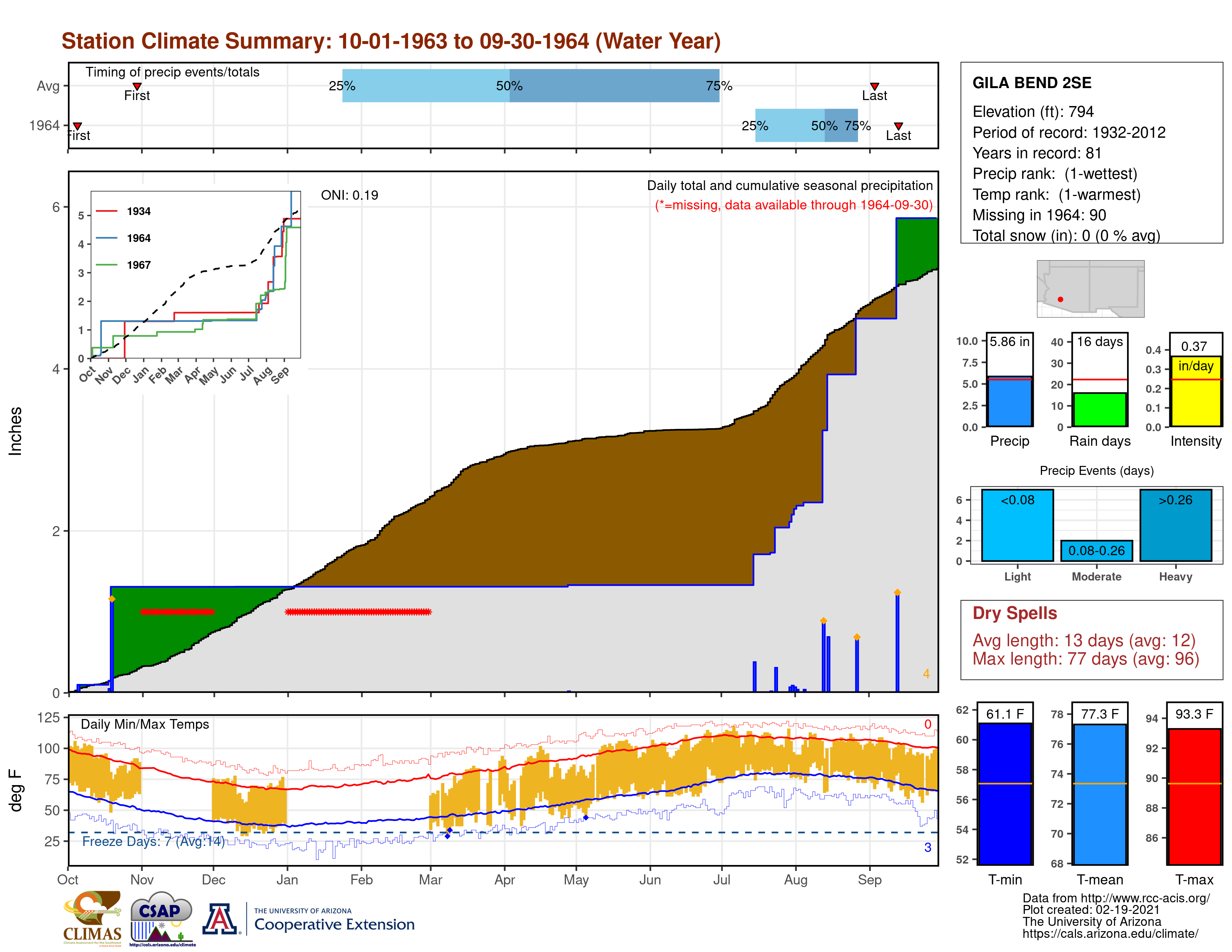Click the orange diamond atop October precip spike
Viewport: 1232px width, 952px height.
click(112, 599)
